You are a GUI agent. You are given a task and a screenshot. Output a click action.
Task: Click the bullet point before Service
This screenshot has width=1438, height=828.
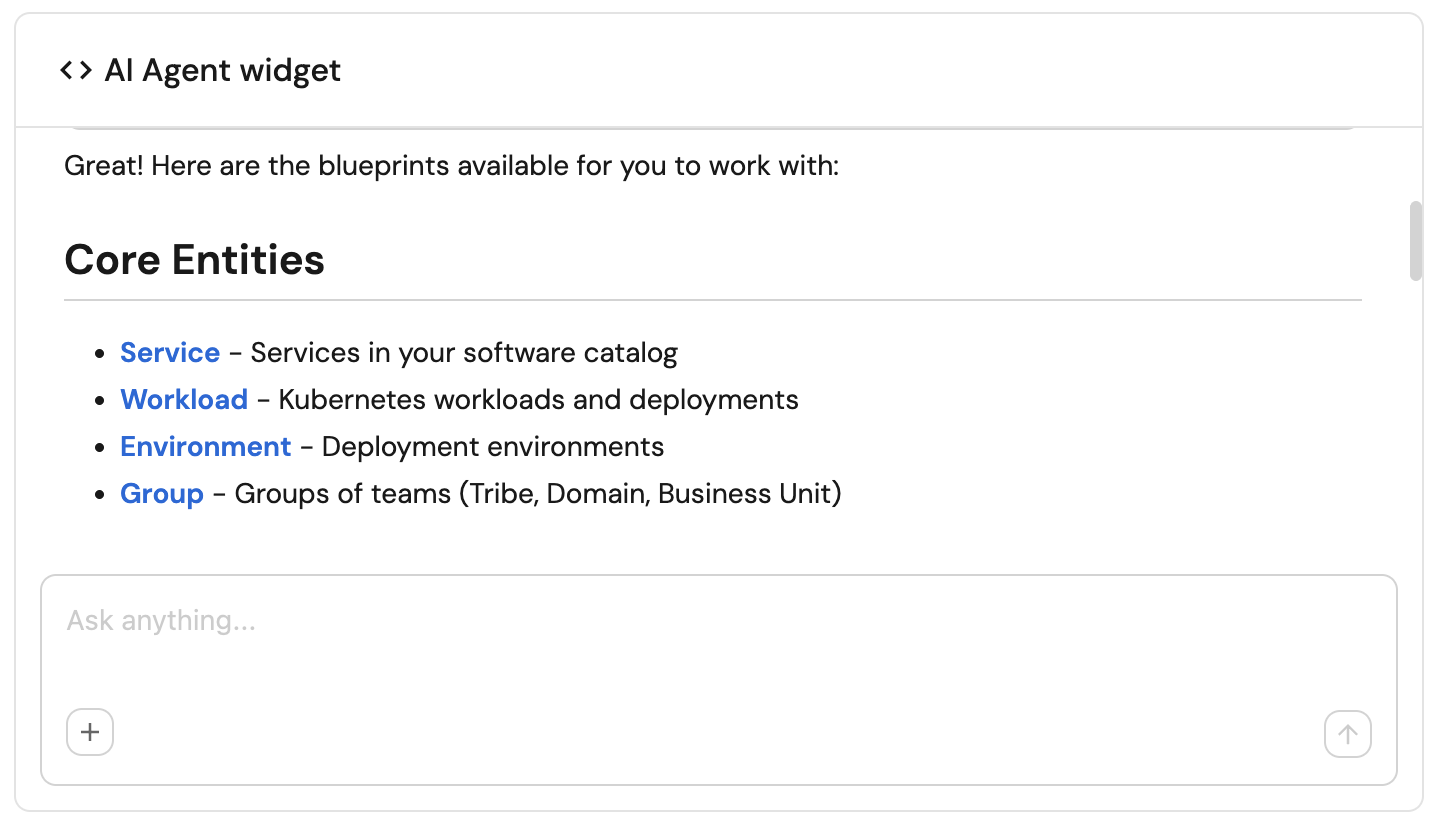tap(99, 354)
